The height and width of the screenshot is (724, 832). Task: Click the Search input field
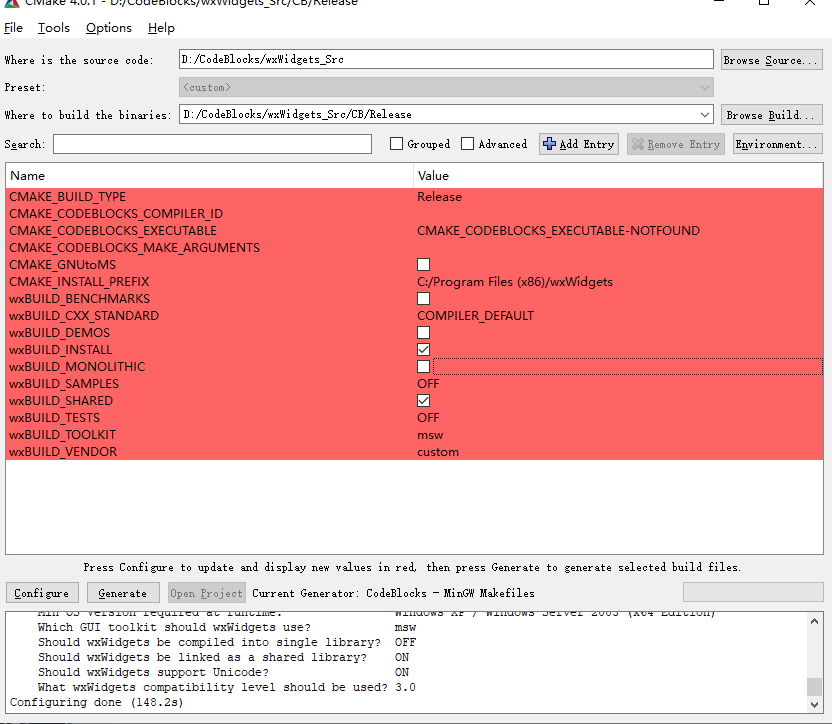coord(212,144)
